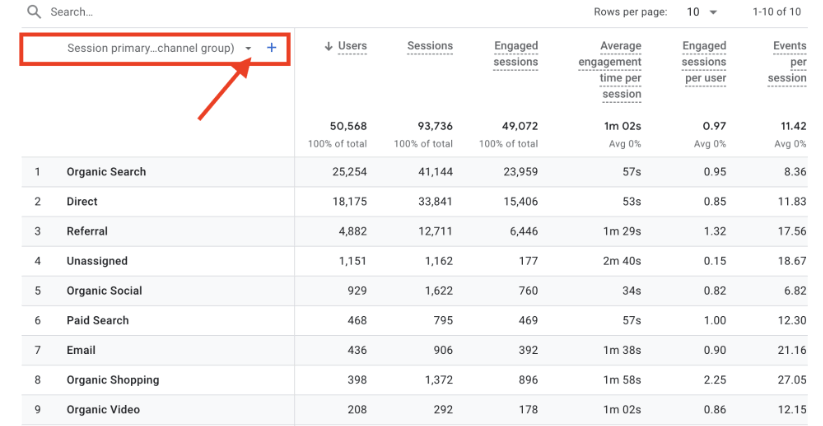Screen dimensions: 823x426
Task: Click the Email channel row
Action: click(x=81, y=350)
